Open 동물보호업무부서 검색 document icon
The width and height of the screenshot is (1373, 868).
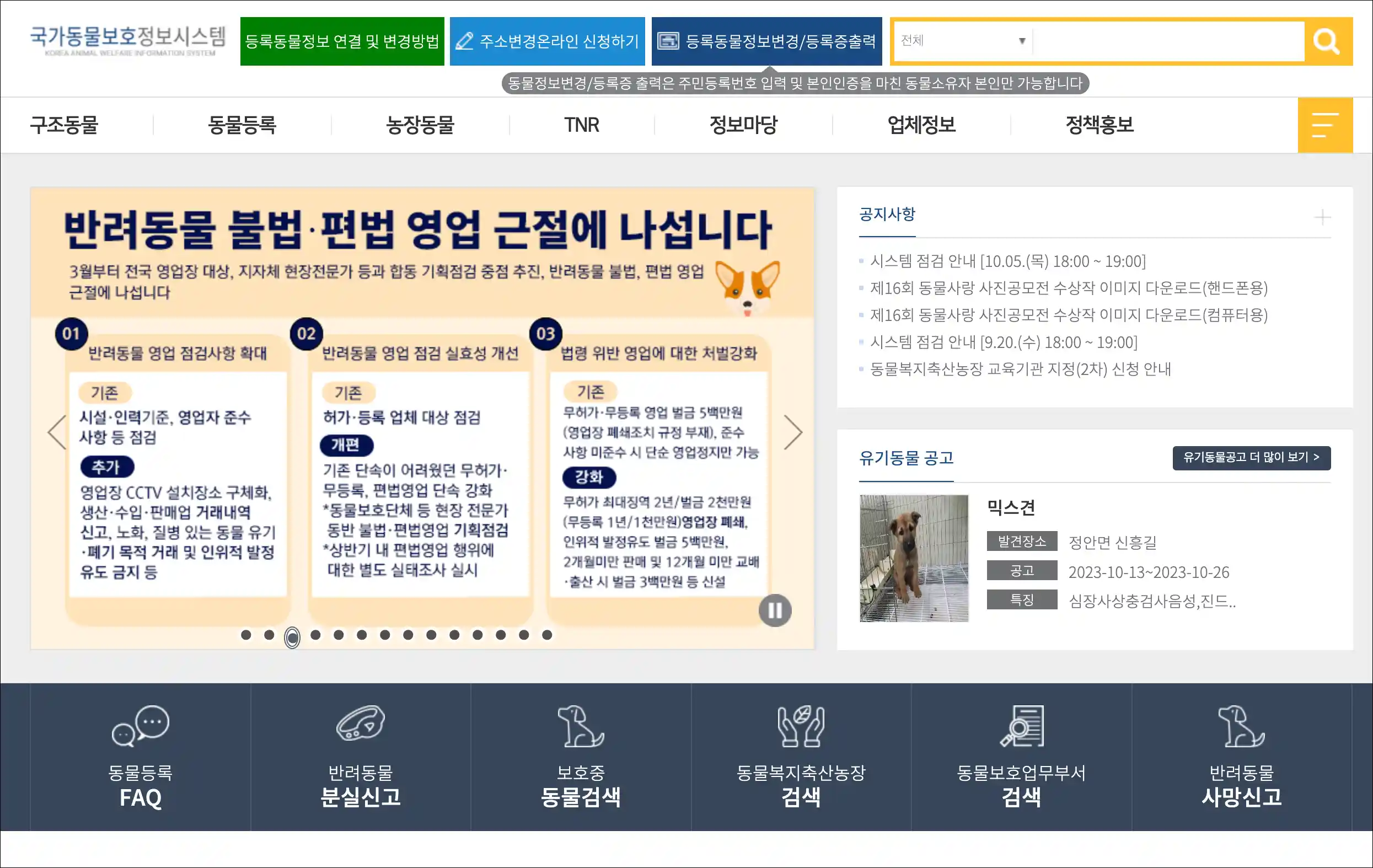tap(1021, 726)
